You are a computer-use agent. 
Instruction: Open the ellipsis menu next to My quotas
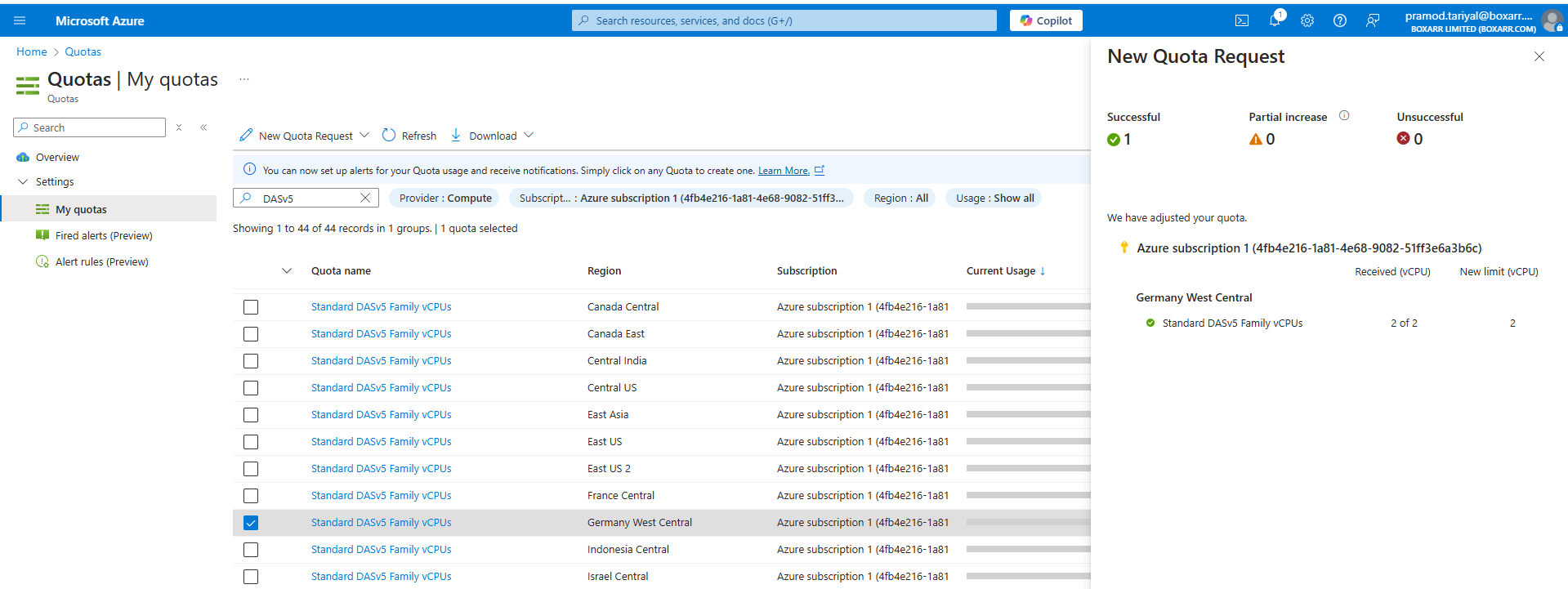(243, 79)
